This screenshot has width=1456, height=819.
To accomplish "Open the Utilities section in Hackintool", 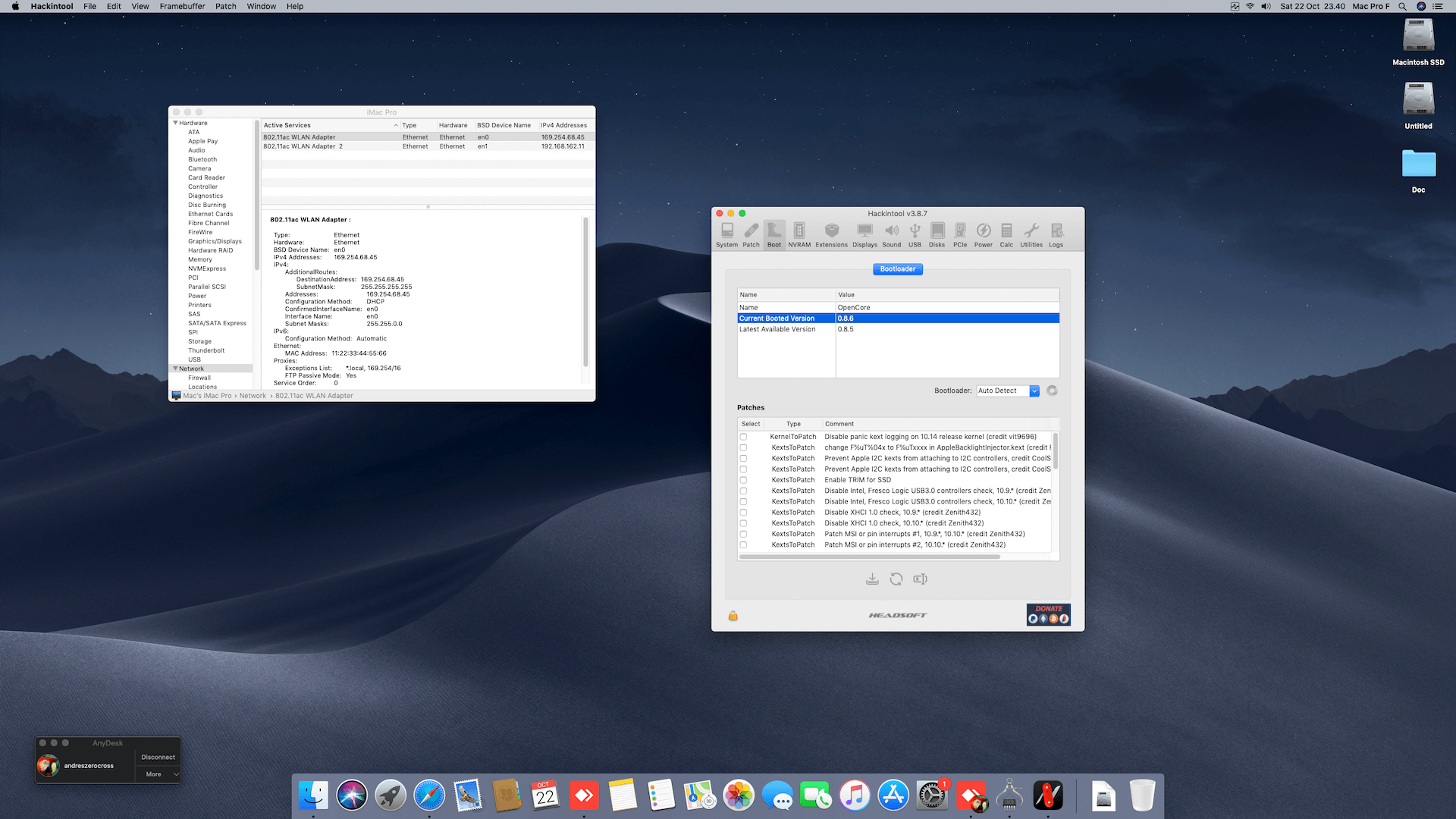I will pos(1031,234).
